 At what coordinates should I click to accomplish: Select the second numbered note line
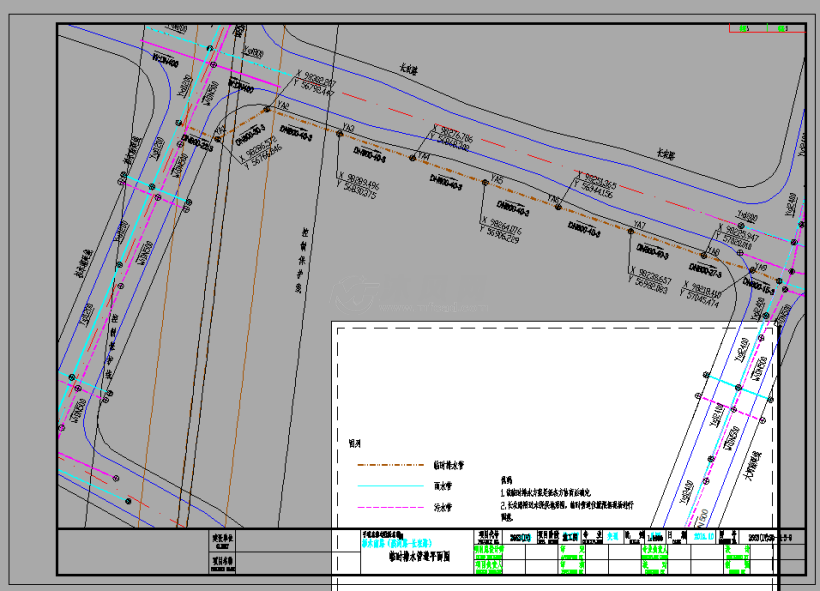(x=567, y=505)
